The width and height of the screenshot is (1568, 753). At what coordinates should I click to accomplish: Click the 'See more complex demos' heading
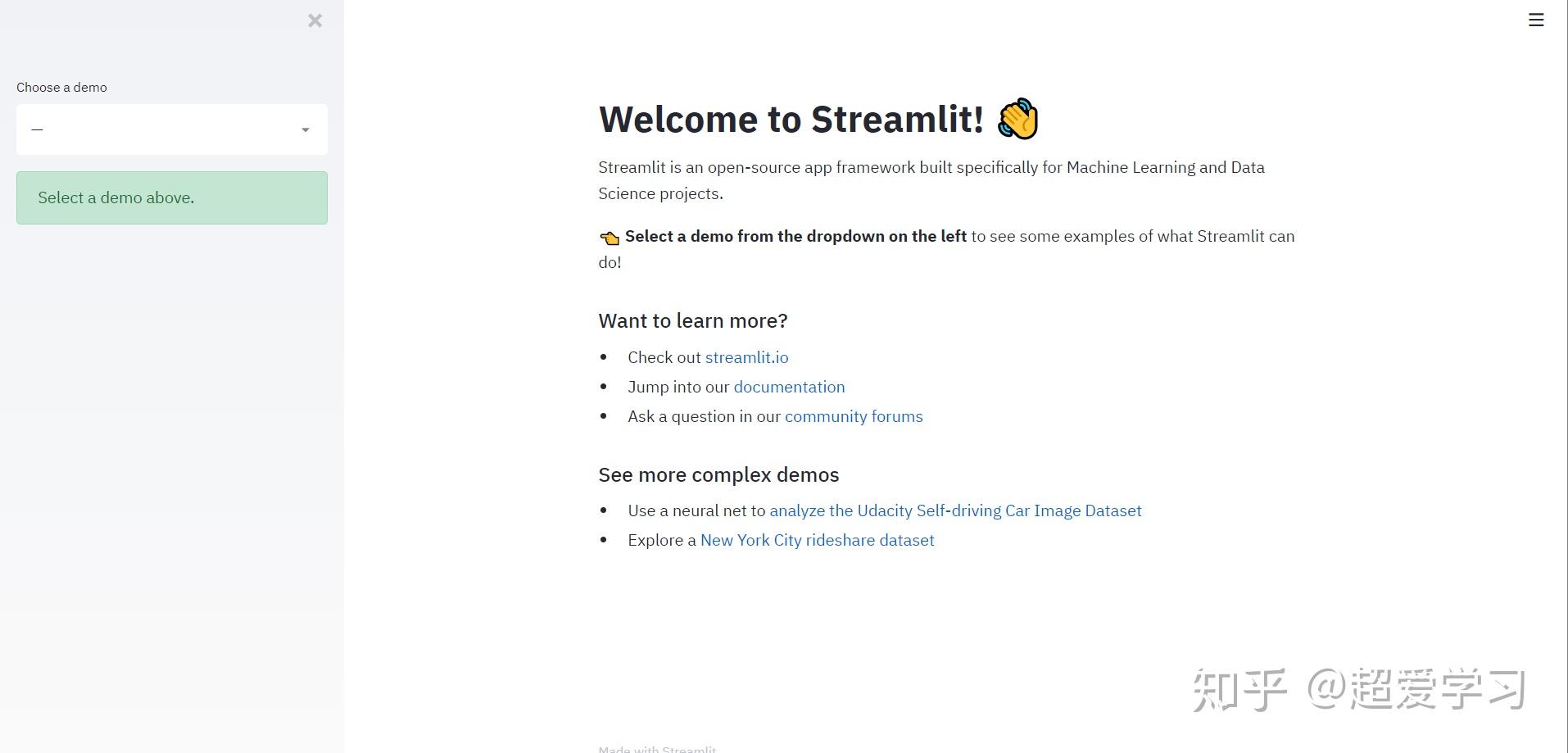(x=718, y=474)
